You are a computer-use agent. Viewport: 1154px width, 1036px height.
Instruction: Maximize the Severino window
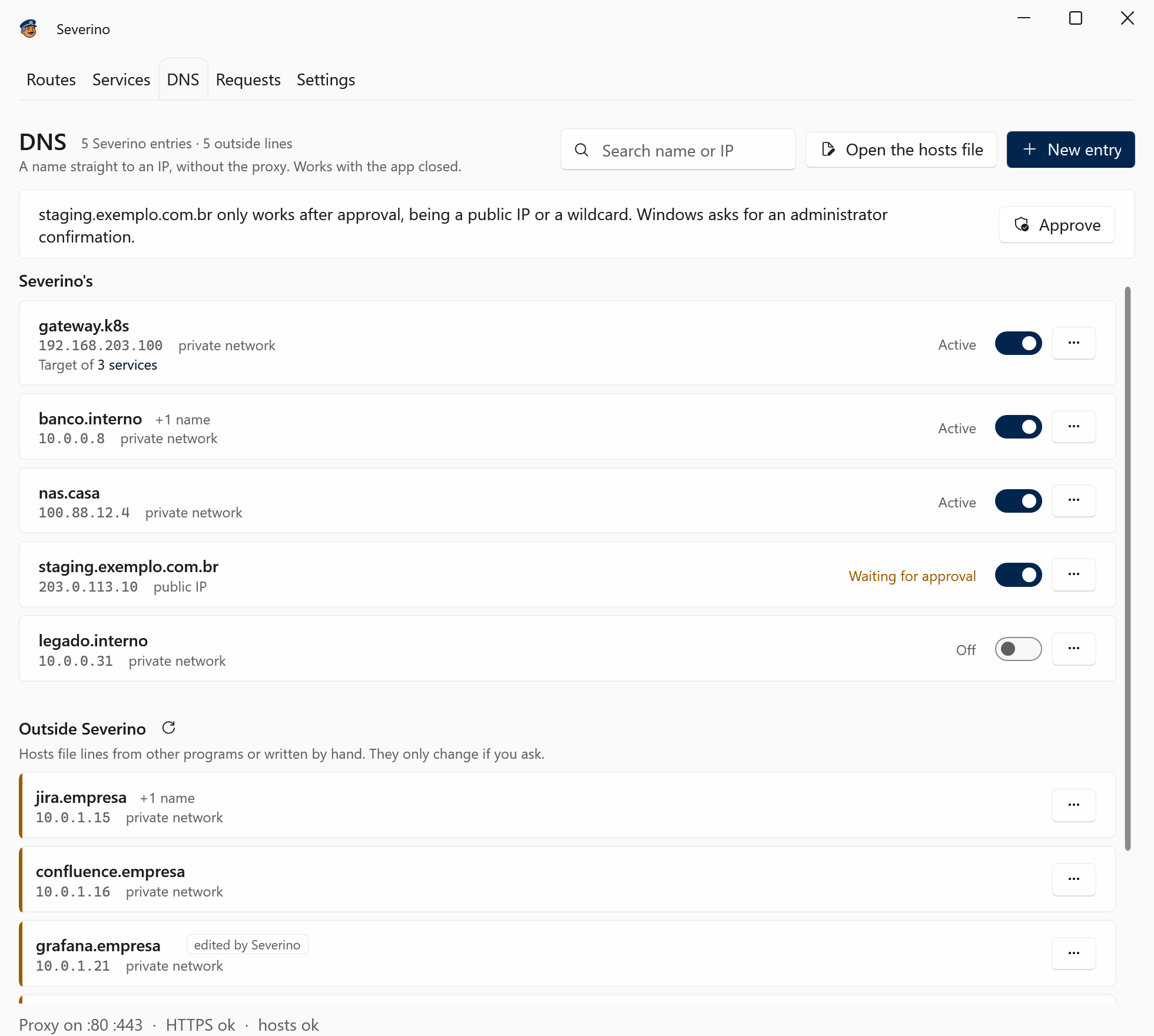1075,18
